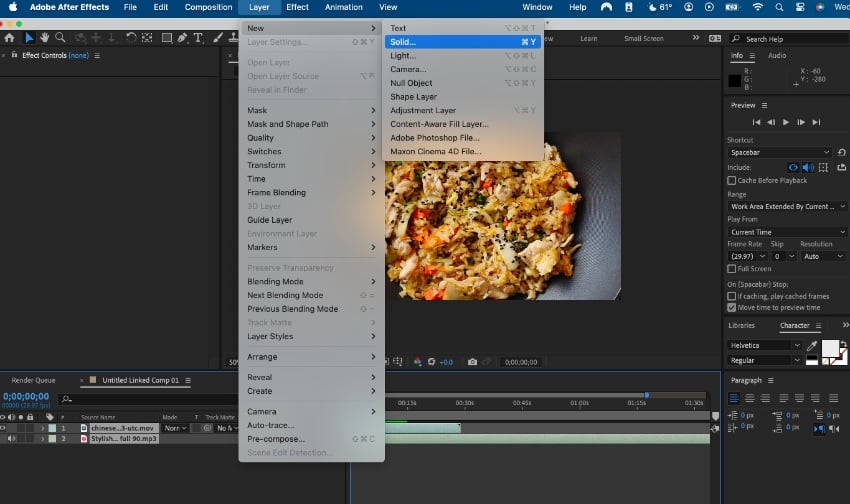
Task: Toggle Include overlays icon in Preview
Action: [823, 167]
